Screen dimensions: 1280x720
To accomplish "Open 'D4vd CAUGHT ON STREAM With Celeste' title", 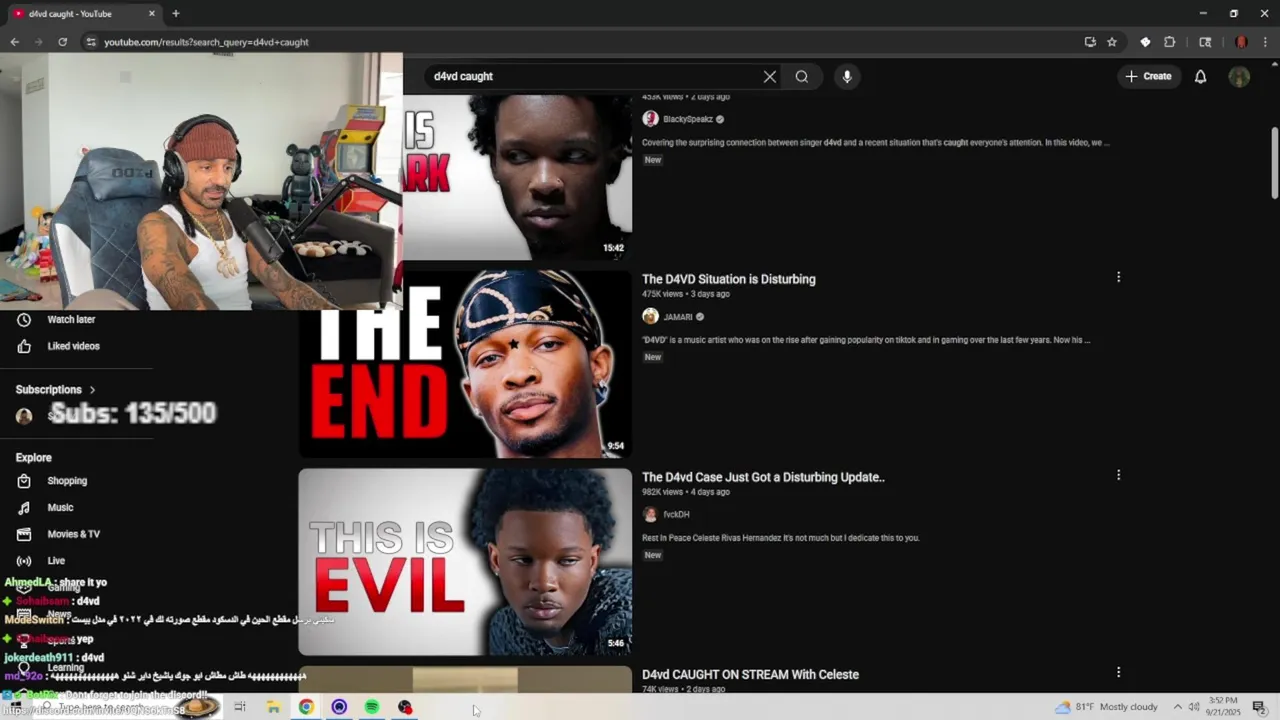I will click(750, 675).
